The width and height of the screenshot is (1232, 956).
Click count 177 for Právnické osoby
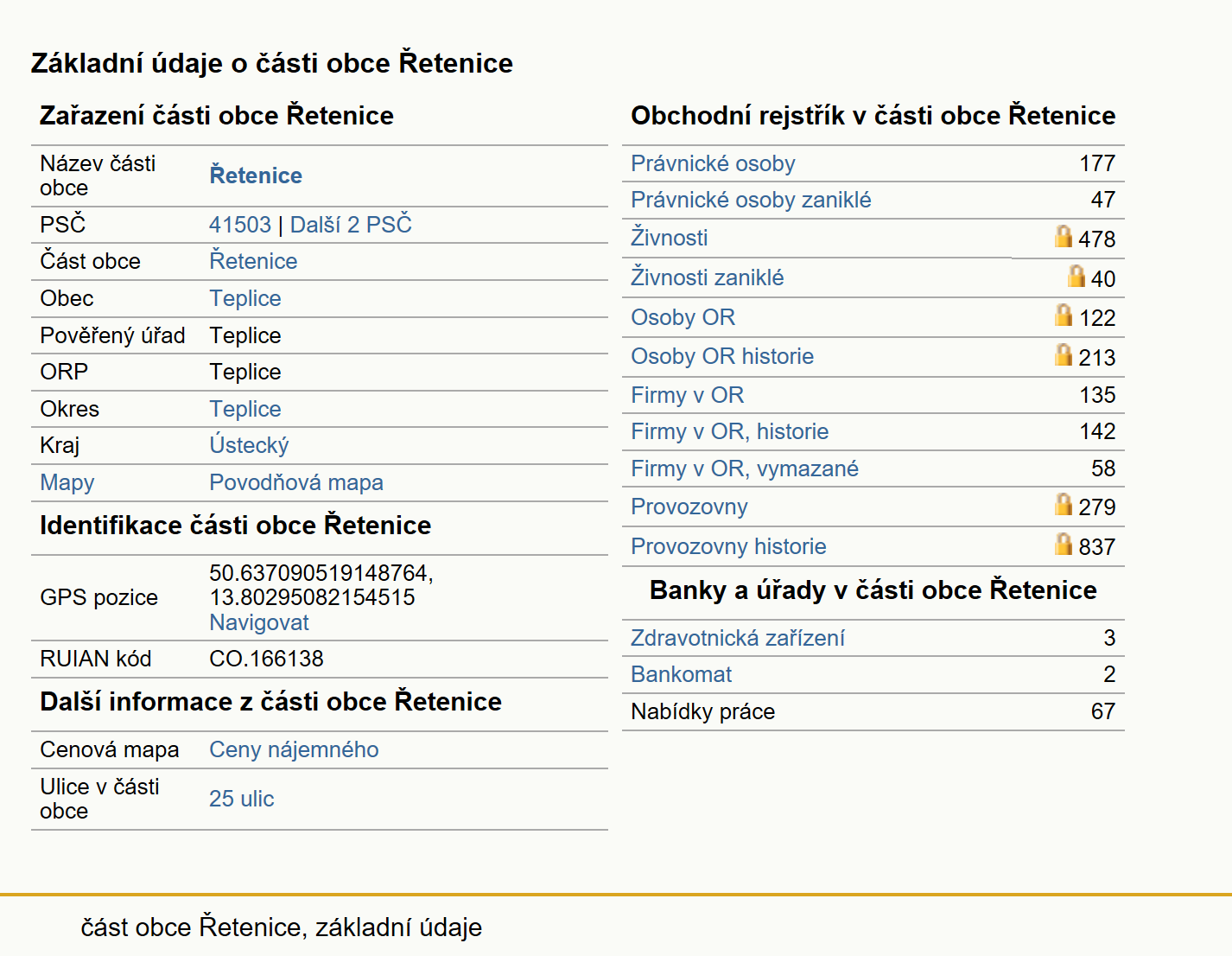[1097, 163]
